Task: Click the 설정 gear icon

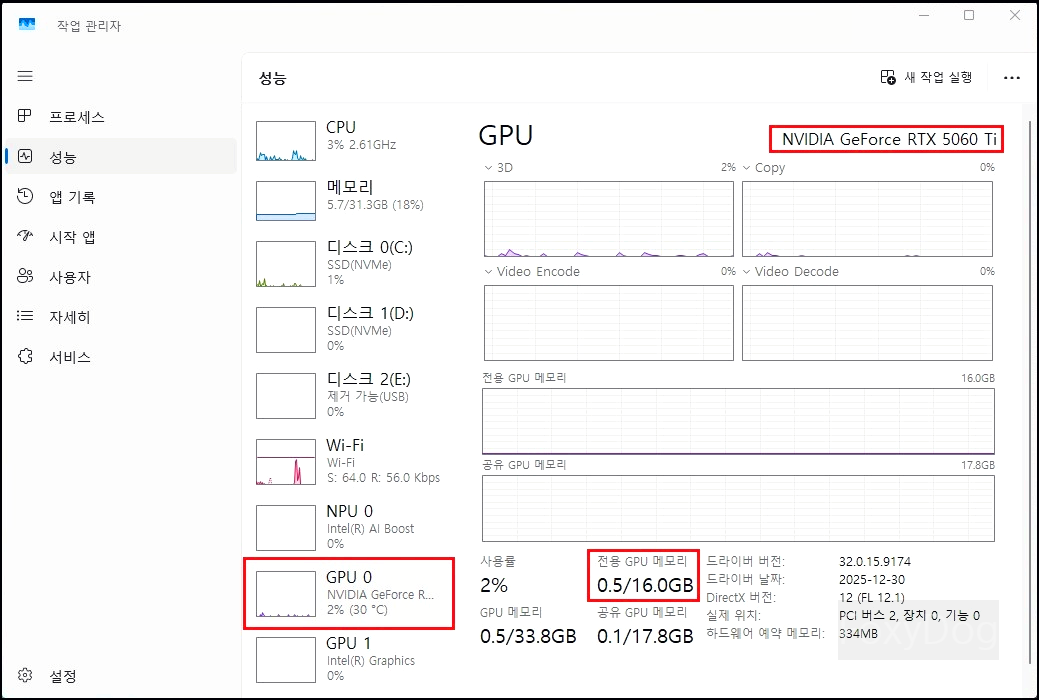Action: [25, 675]
